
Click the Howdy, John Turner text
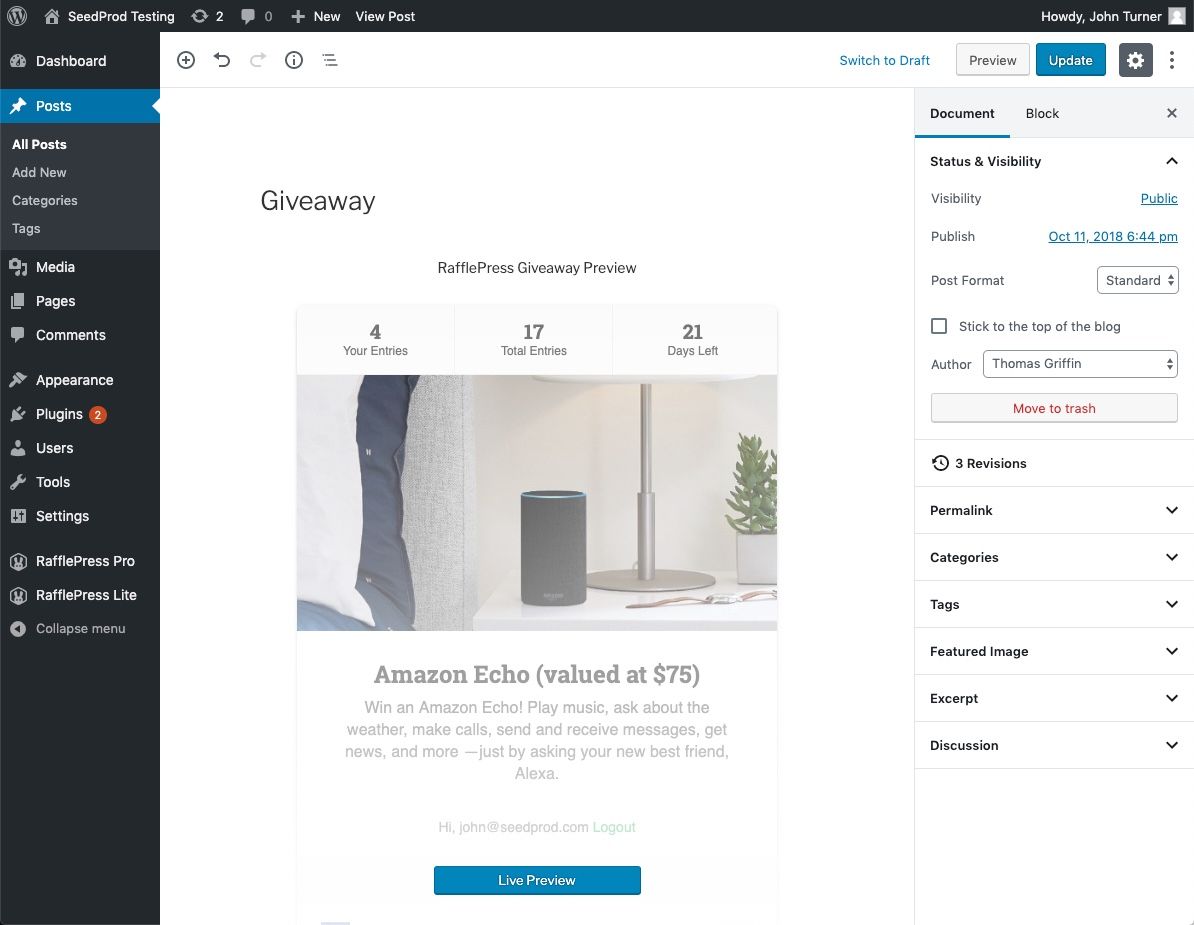pos(1101,16)
